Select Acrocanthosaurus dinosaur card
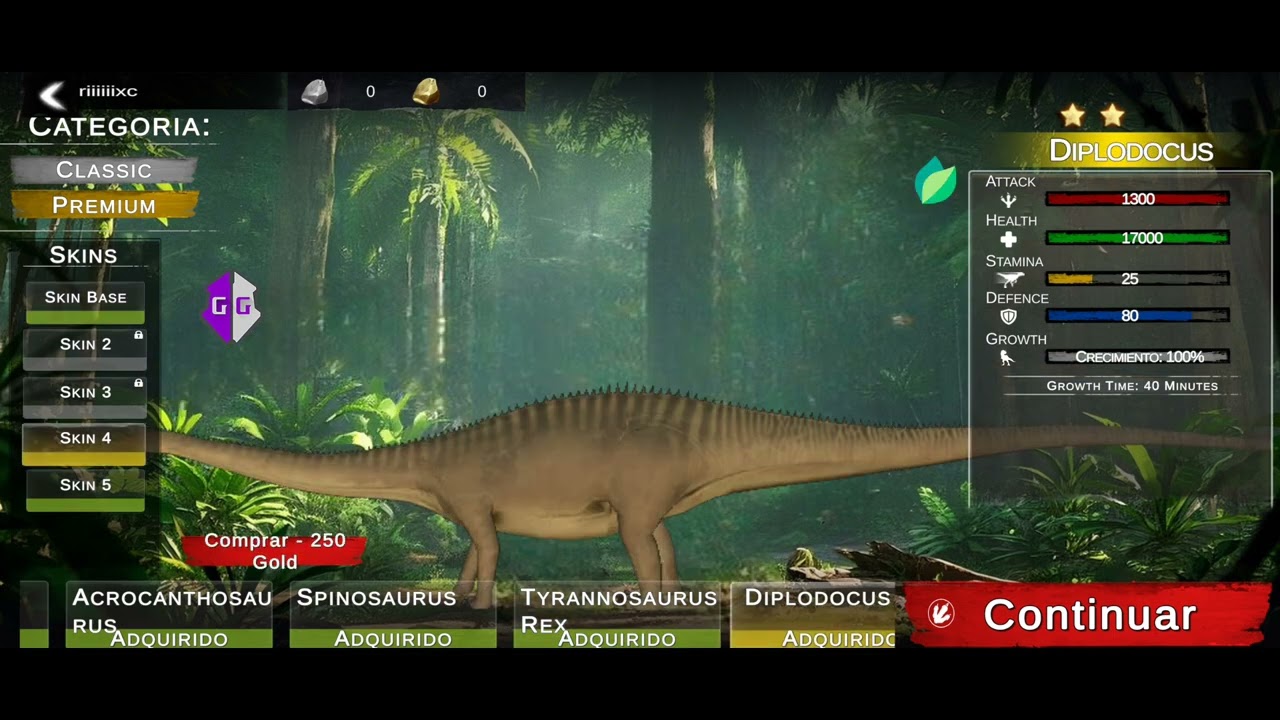The image size is (1280, 720). click(169, 615)
